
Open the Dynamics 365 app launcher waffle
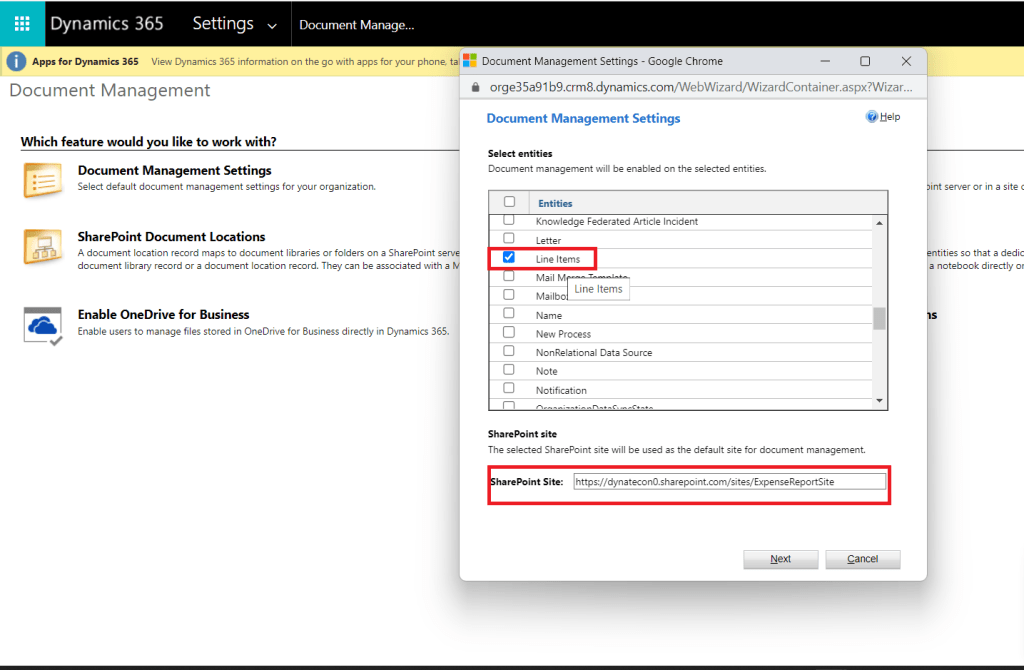coord(22,23)
